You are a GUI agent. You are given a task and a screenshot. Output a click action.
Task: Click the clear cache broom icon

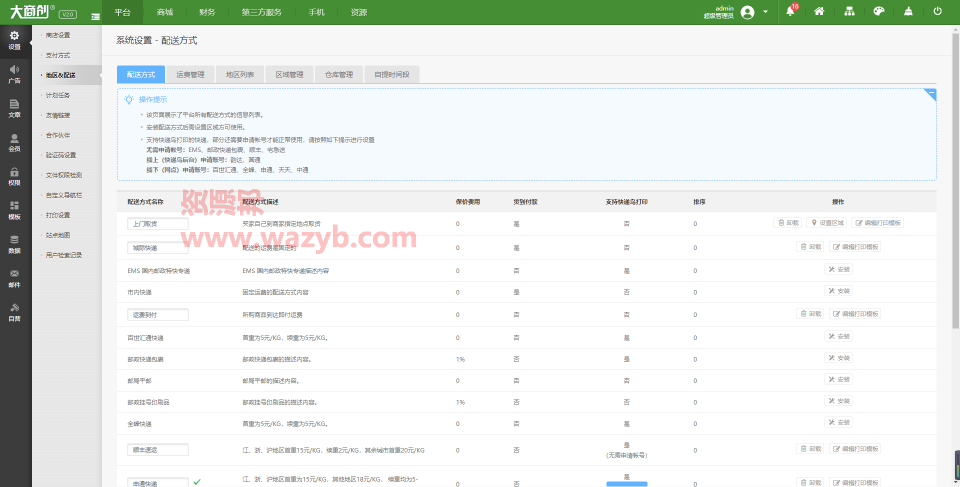(x=908, y=11)
